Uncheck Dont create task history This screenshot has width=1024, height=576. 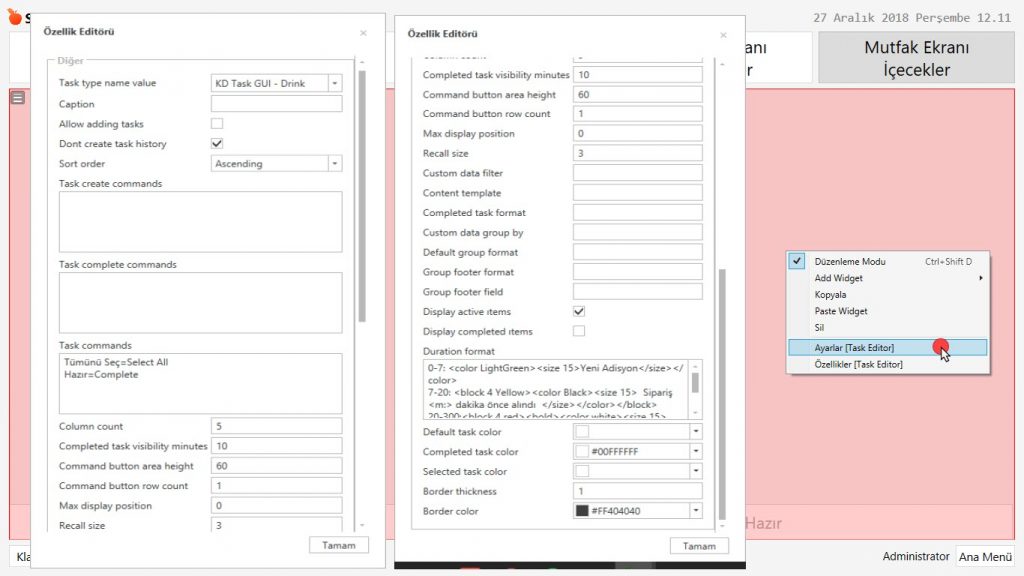click(x=217, y=144)
